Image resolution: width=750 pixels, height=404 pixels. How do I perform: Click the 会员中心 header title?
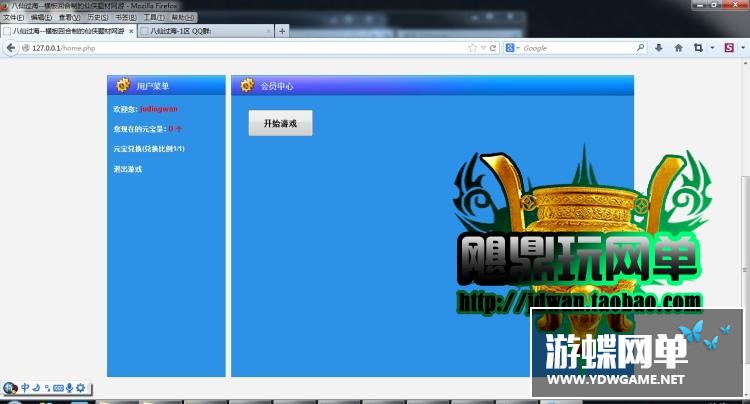[x=277, y=86]
